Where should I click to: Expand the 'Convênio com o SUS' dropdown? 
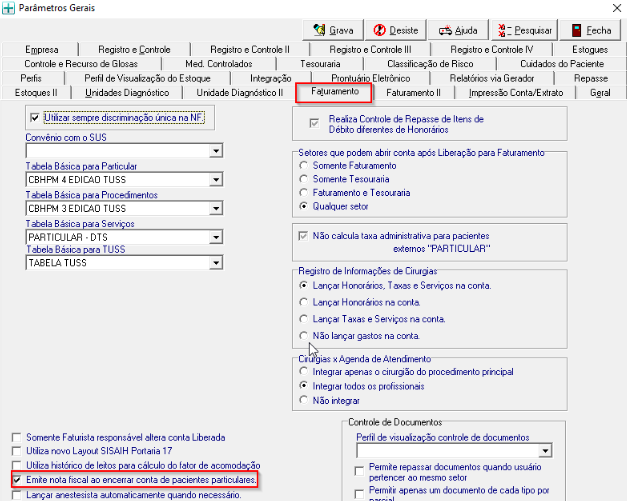pos(216,151)
